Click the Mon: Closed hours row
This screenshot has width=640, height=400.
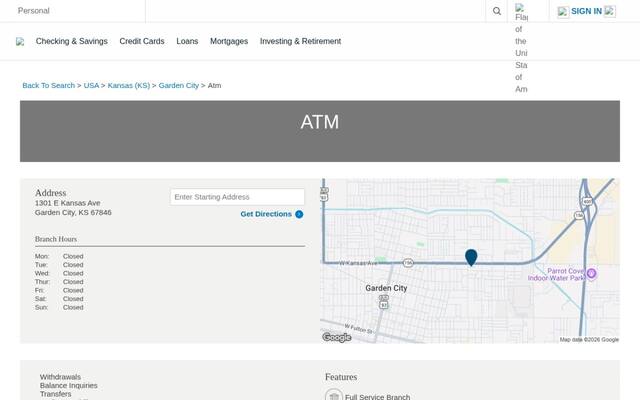tap(59, 256)
